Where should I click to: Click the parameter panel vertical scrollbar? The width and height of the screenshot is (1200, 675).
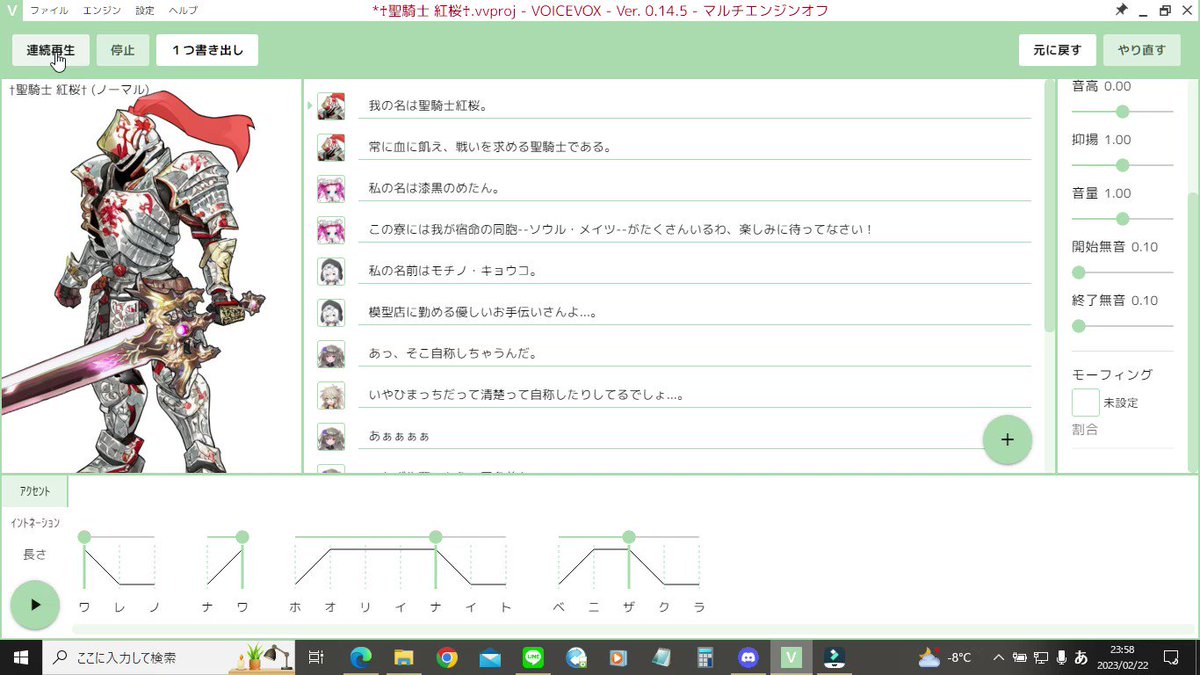click(1191, 330)
